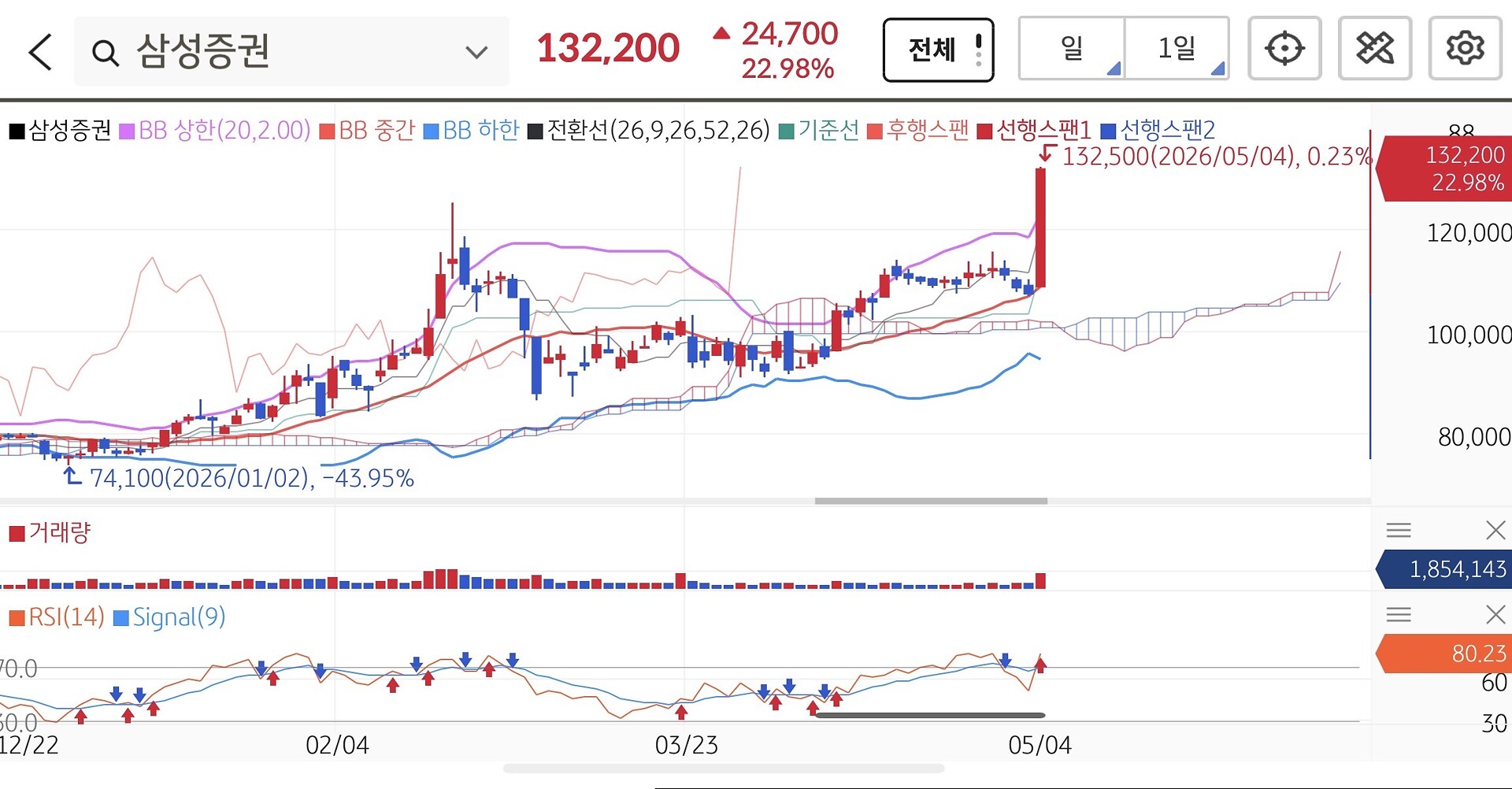This screenshot has width=1512, height=789.
Task: Expand the 삼성증권 stock selector dropdown
Action: 476,53
